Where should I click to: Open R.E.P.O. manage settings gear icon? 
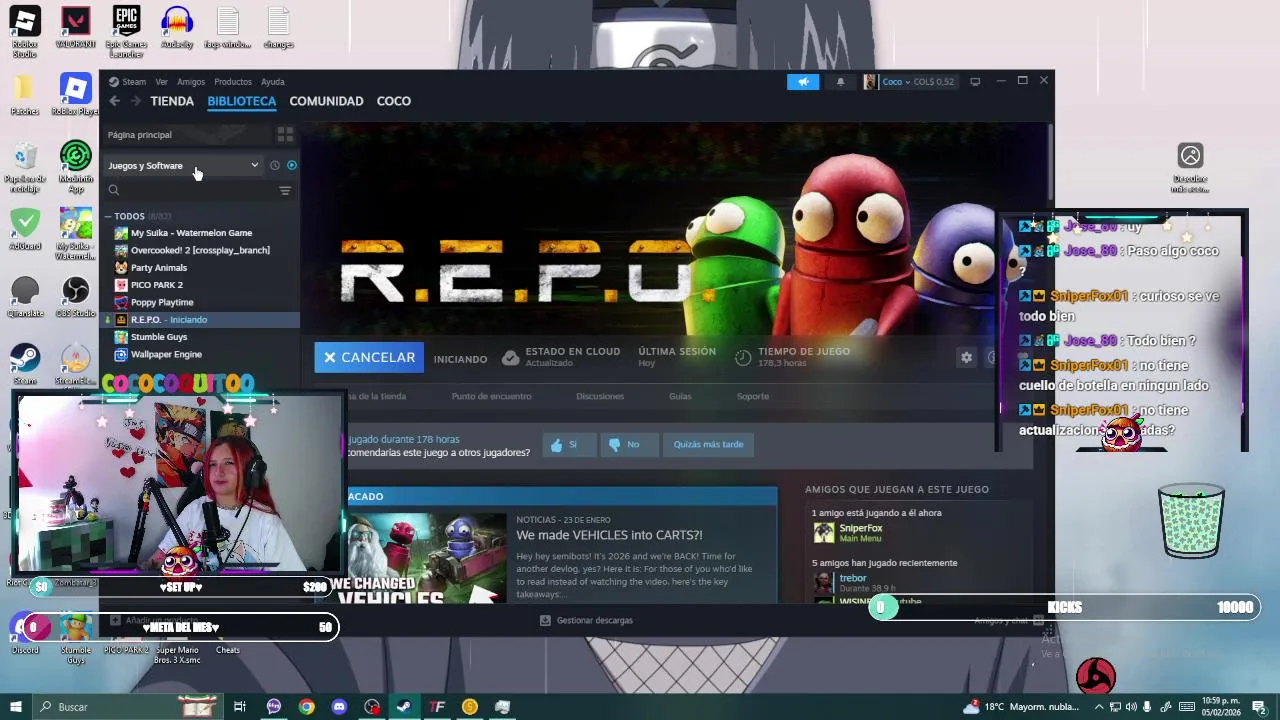(966, 357)
